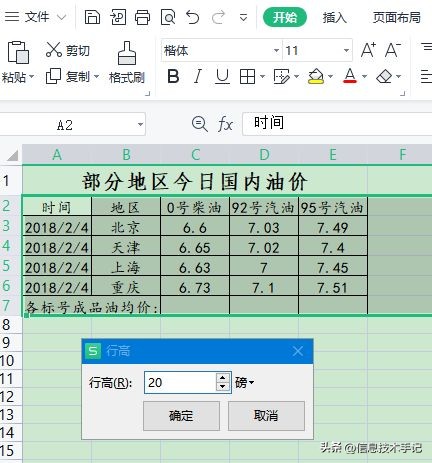
Task: Click the formula bar showing 时间
Action: 337,124
